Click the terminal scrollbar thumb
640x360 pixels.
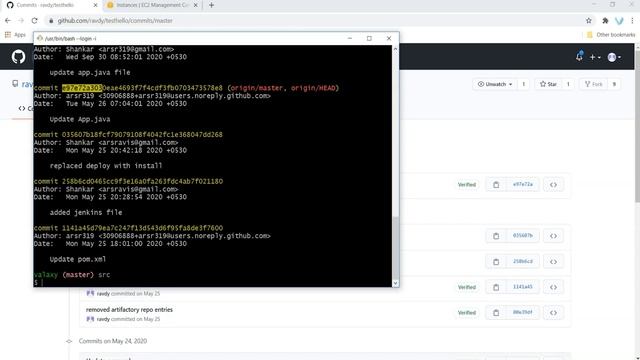click(x=395, y=248)
